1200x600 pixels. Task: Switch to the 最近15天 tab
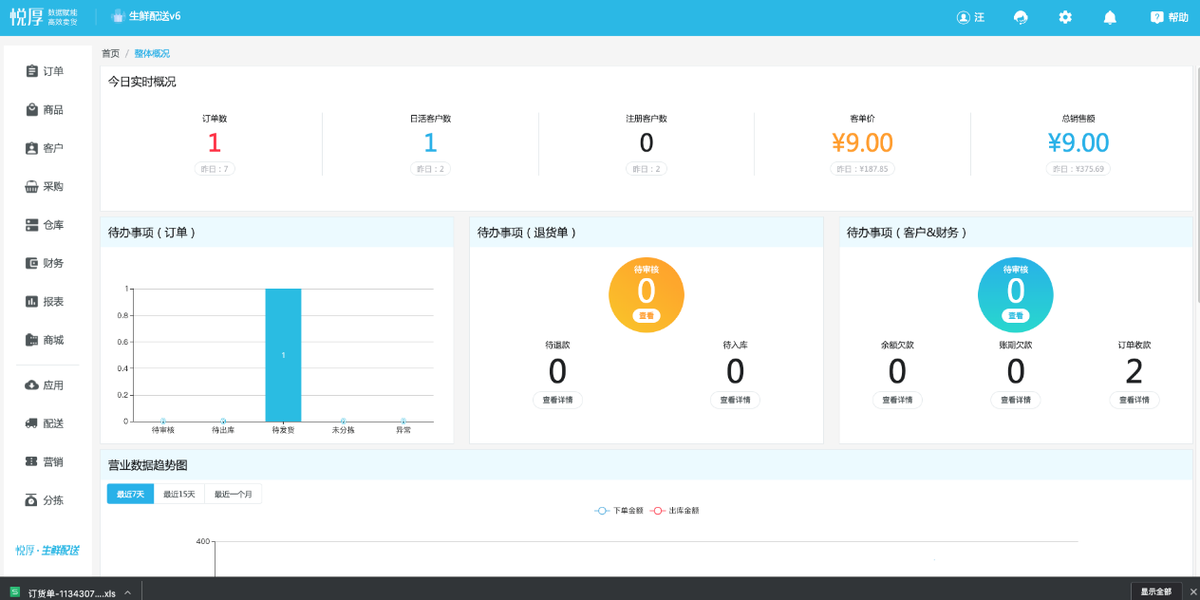[179, 494]
